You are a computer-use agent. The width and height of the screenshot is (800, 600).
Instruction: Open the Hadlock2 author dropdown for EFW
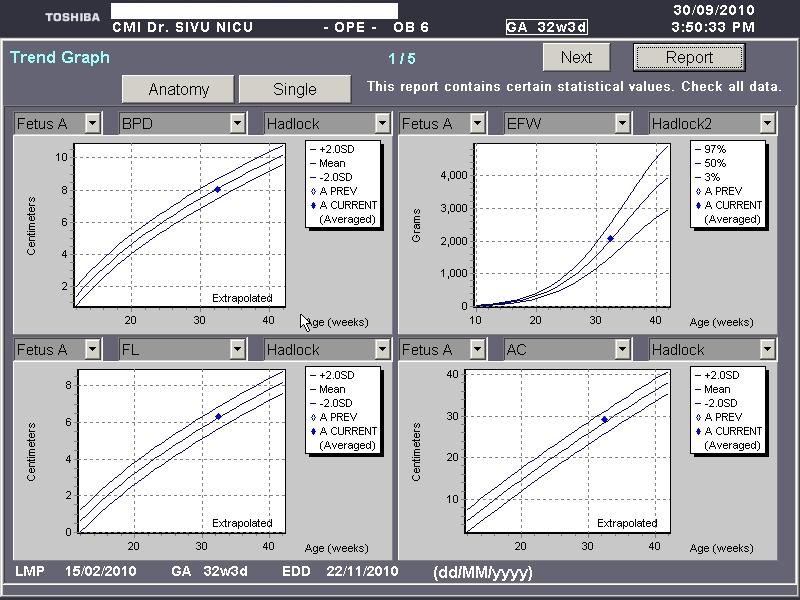pos(767,124)
